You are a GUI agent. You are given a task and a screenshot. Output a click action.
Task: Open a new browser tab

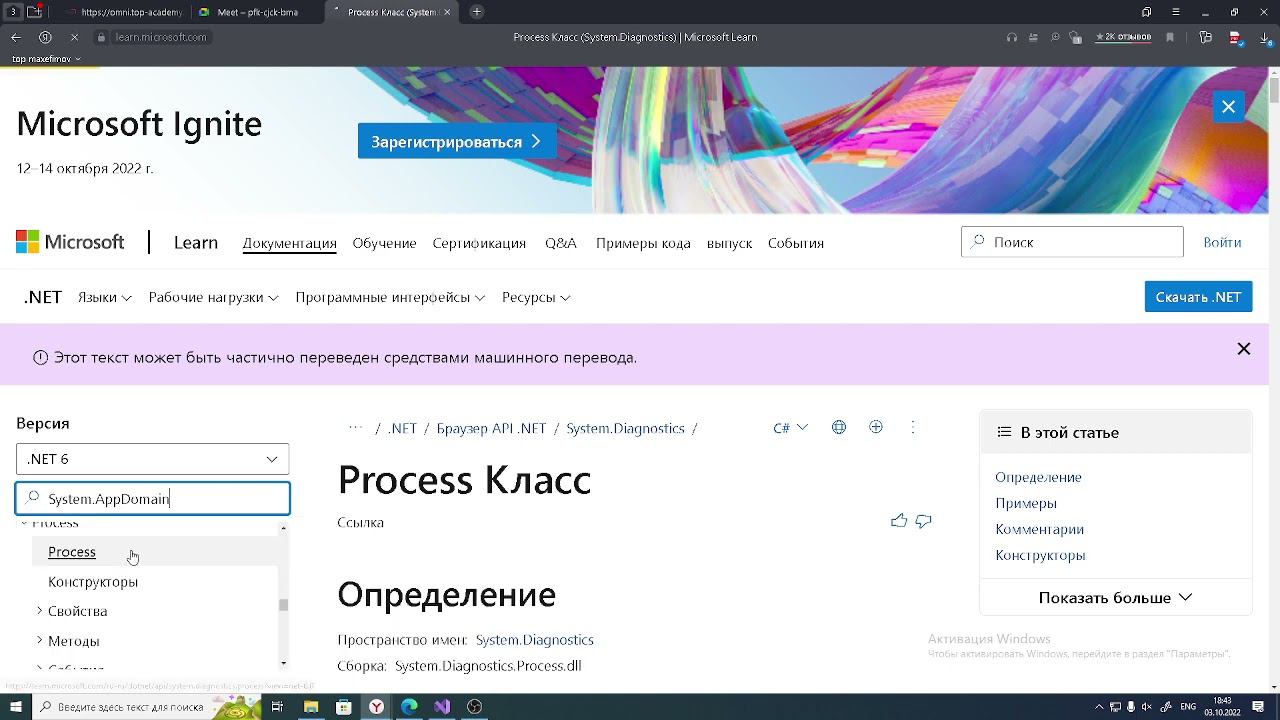(x=477, y=12)
